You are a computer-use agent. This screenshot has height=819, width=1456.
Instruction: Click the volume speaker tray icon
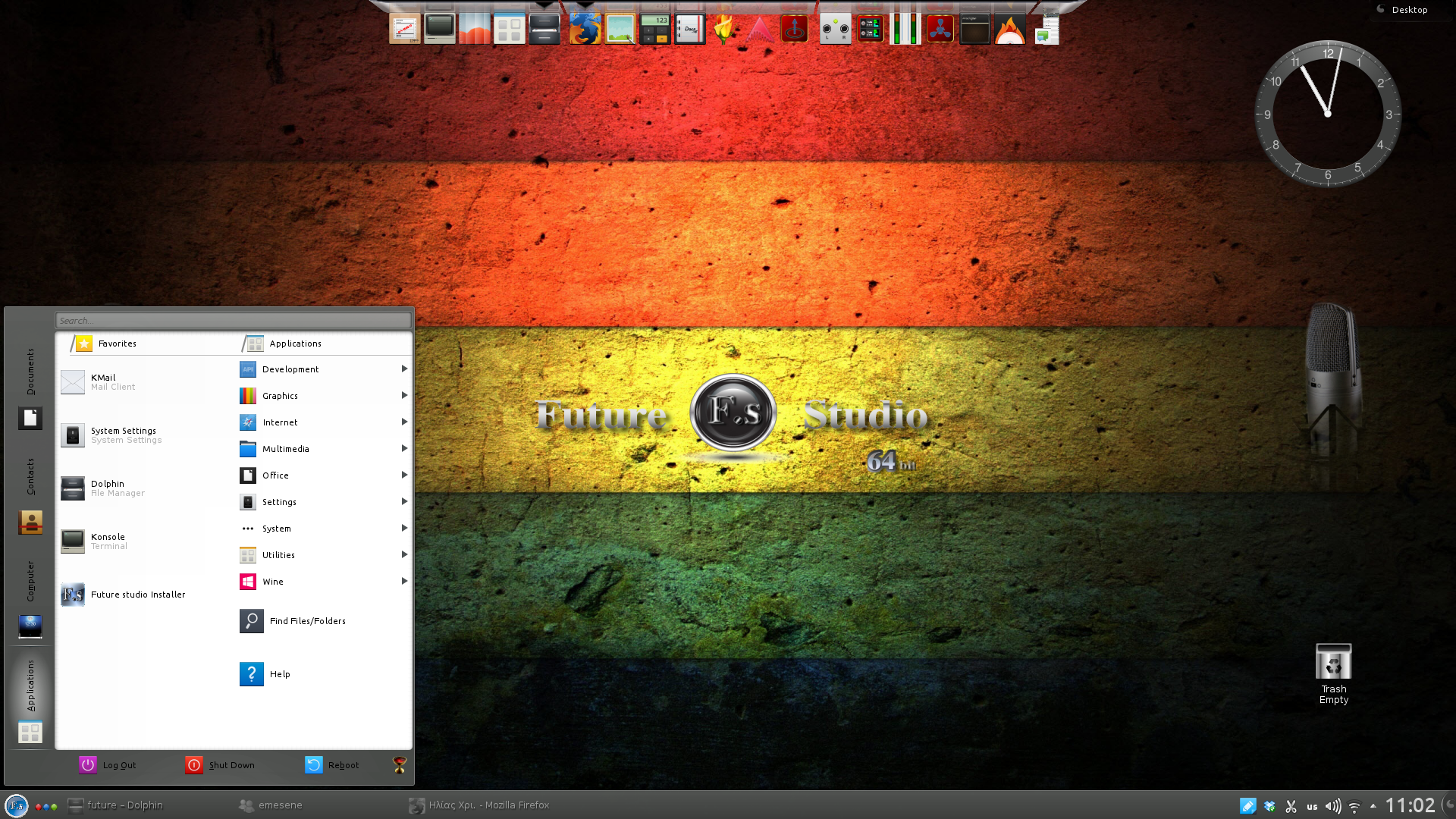pyautogui.click(x=1332, y=806)
